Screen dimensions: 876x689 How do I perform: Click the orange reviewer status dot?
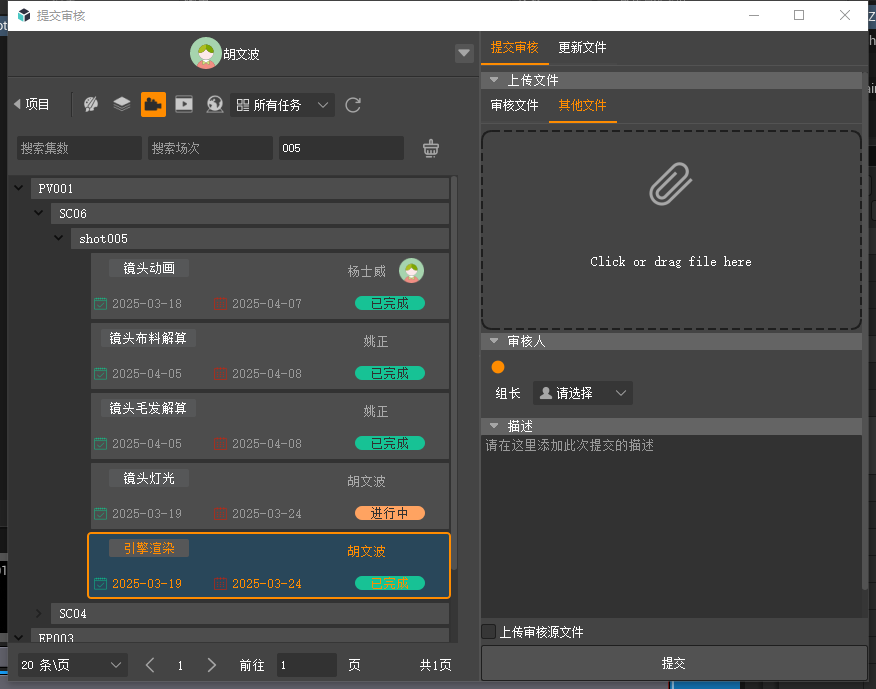pos(498,367)
